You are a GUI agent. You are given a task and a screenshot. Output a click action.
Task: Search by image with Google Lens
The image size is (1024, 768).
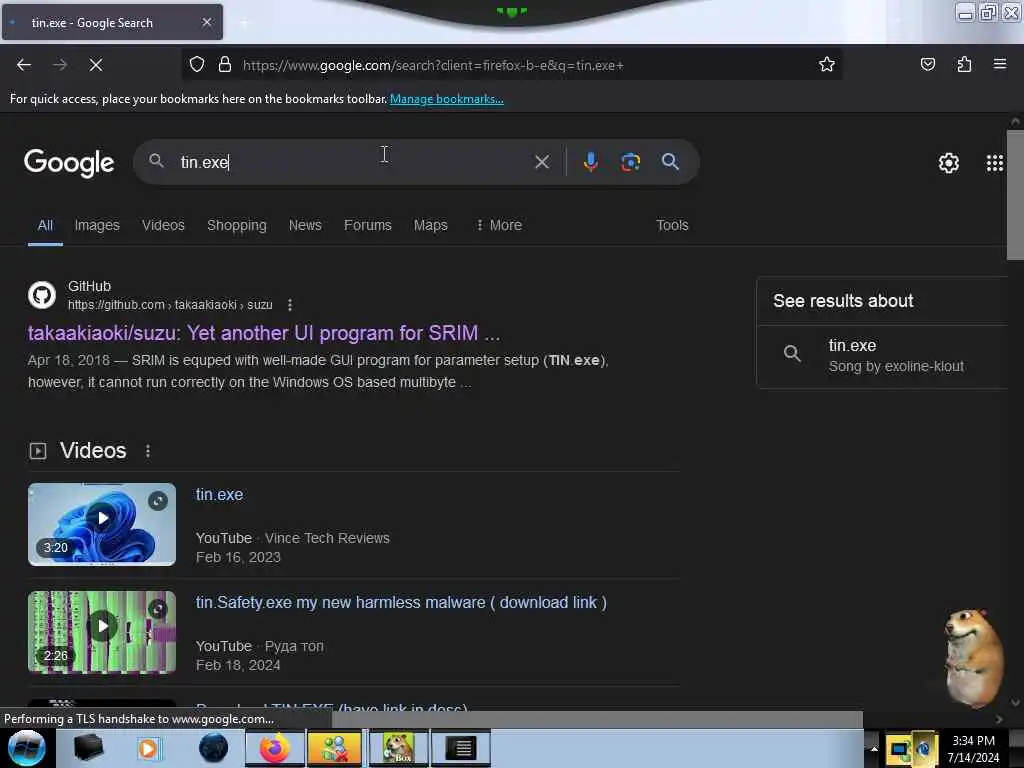[x=630, y=162]
